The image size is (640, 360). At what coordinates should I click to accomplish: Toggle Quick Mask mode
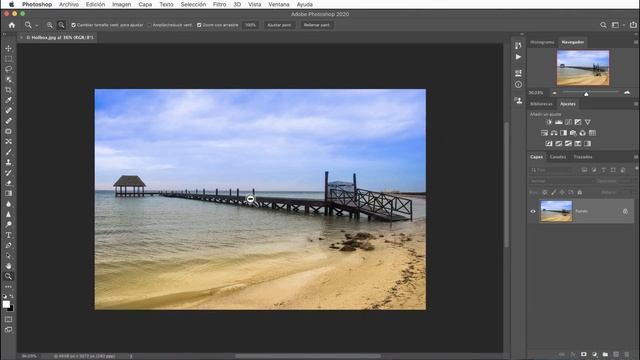click(8, 319)
